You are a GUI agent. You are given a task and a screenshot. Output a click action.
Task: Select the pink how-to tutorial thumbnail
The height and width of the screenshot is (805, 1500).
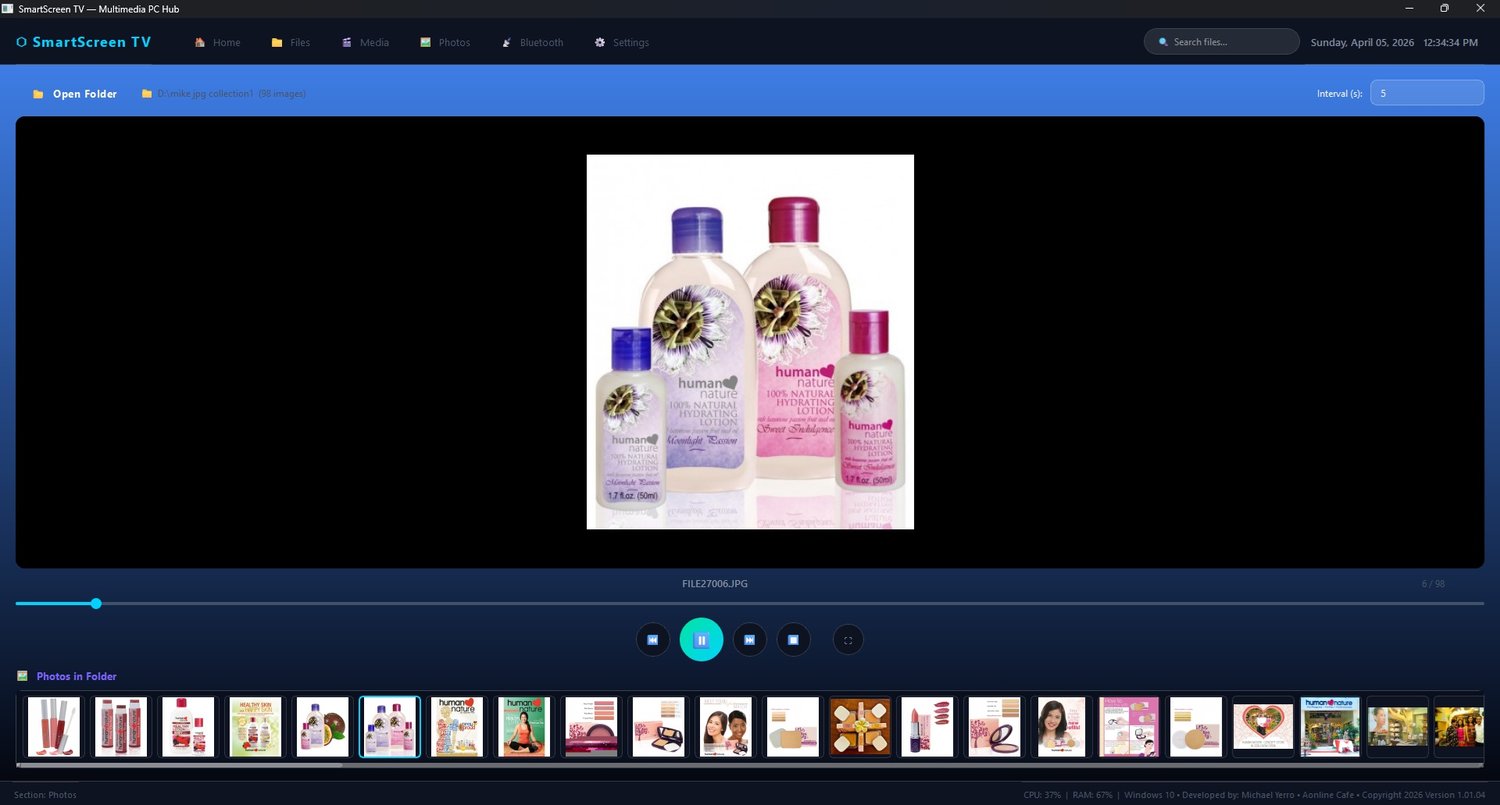pos(1129,727)
